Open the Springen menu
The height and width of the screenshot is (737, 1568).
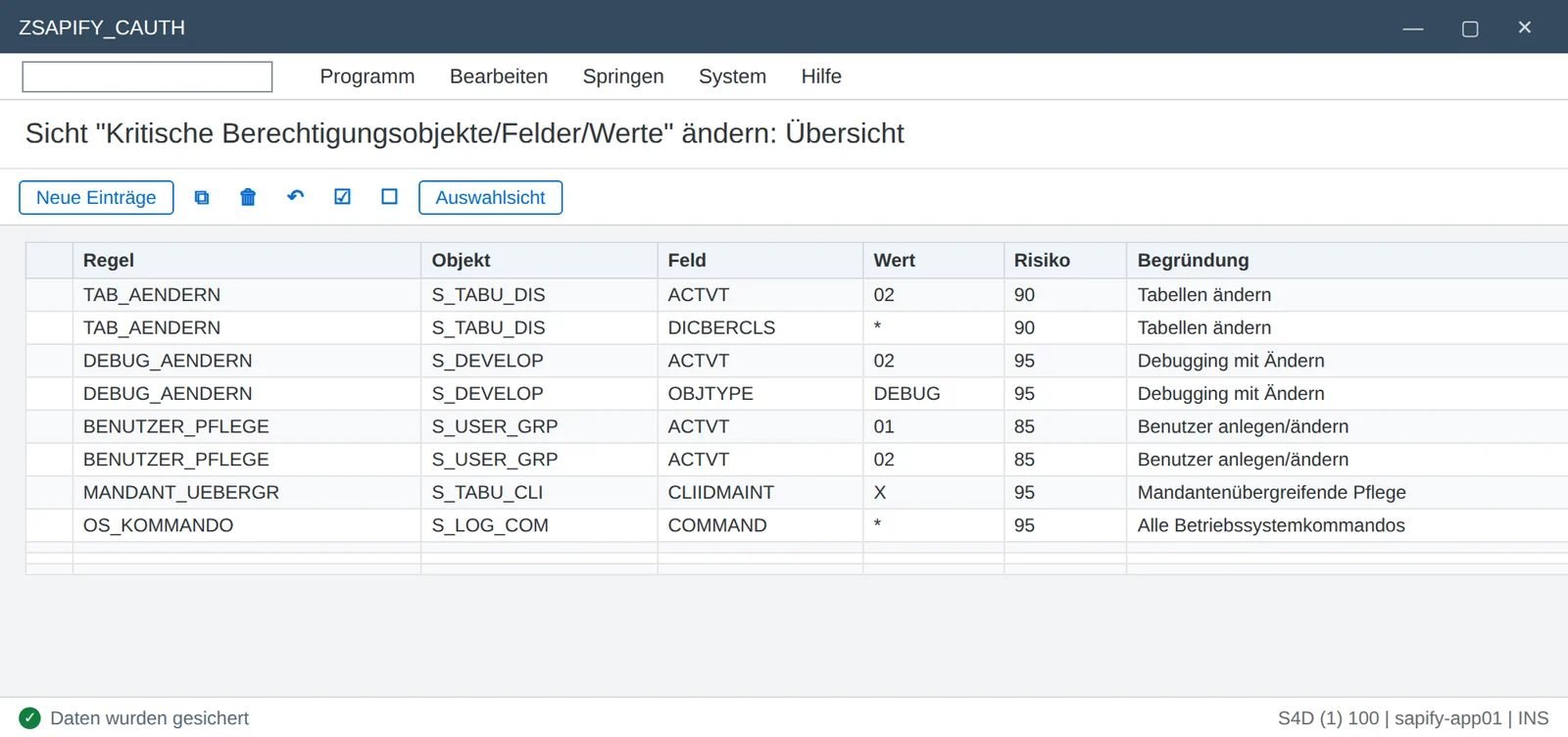pyautogui.click(x=623, y=76)
